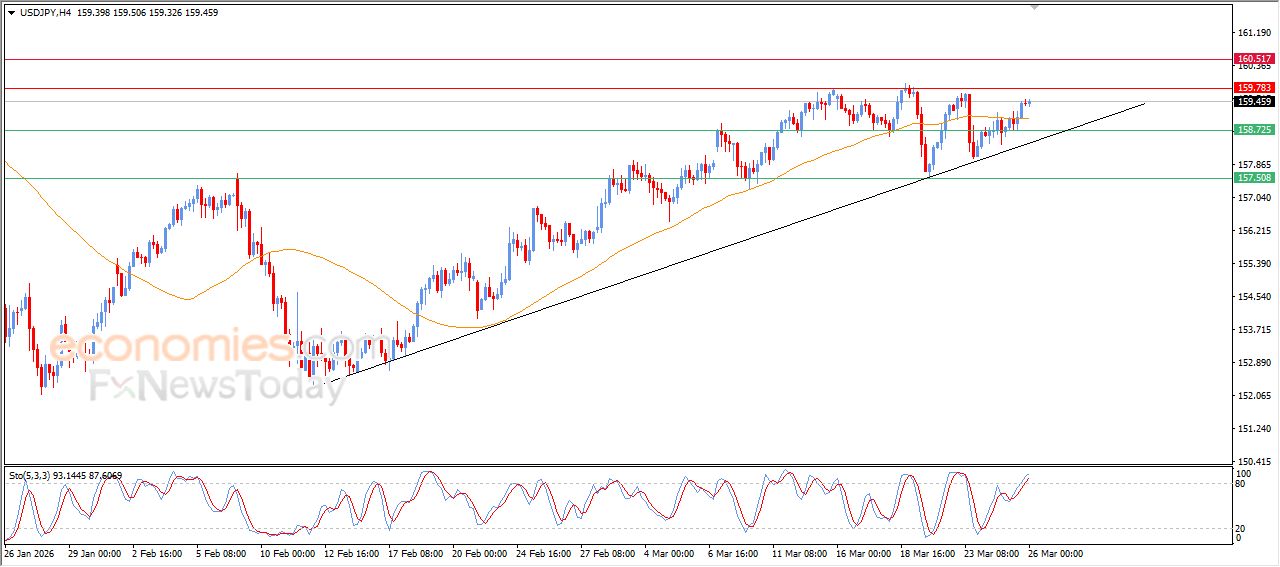
Task: Click the stochastic 80 level label
Action: [x=1242, y=485]
